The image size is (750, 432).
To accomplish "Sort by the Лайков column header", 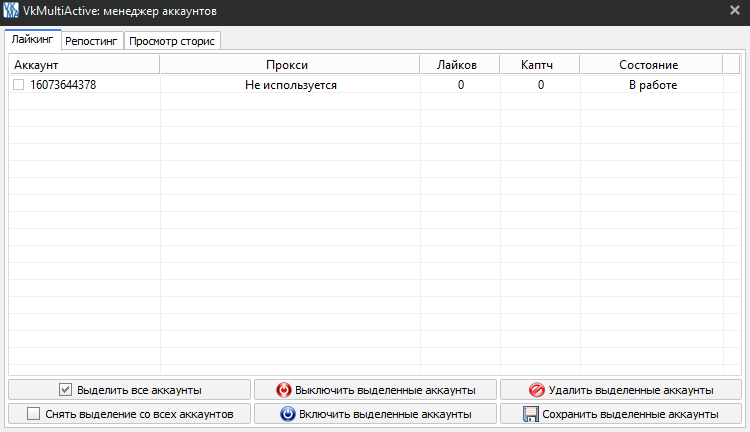I will click(460, 65).
